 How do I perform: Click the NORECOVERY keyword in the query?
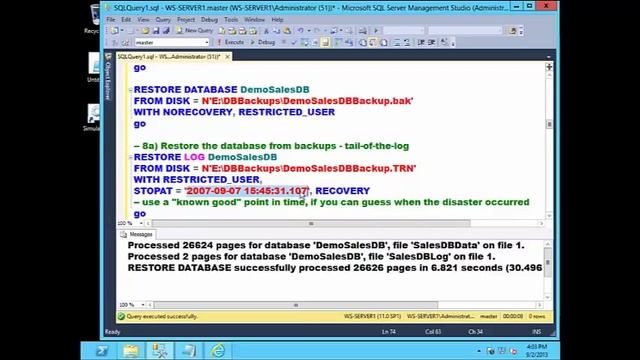pyautogui.click(x=198, y=112)
